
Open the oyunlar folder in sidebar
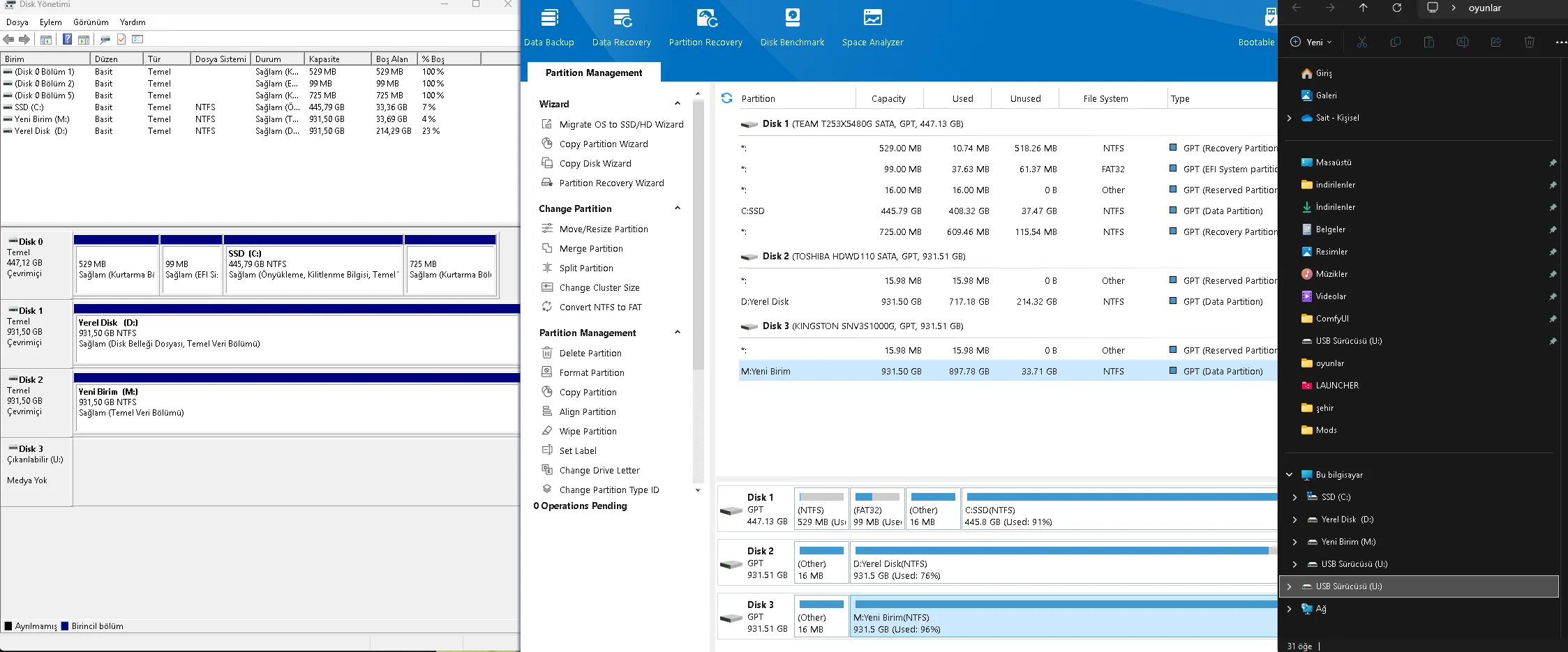1329,363
